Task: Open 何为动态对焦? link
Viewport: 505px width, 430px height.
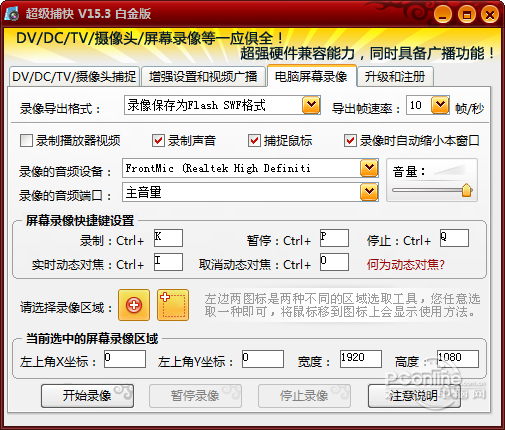Action: tap(406, 265)
